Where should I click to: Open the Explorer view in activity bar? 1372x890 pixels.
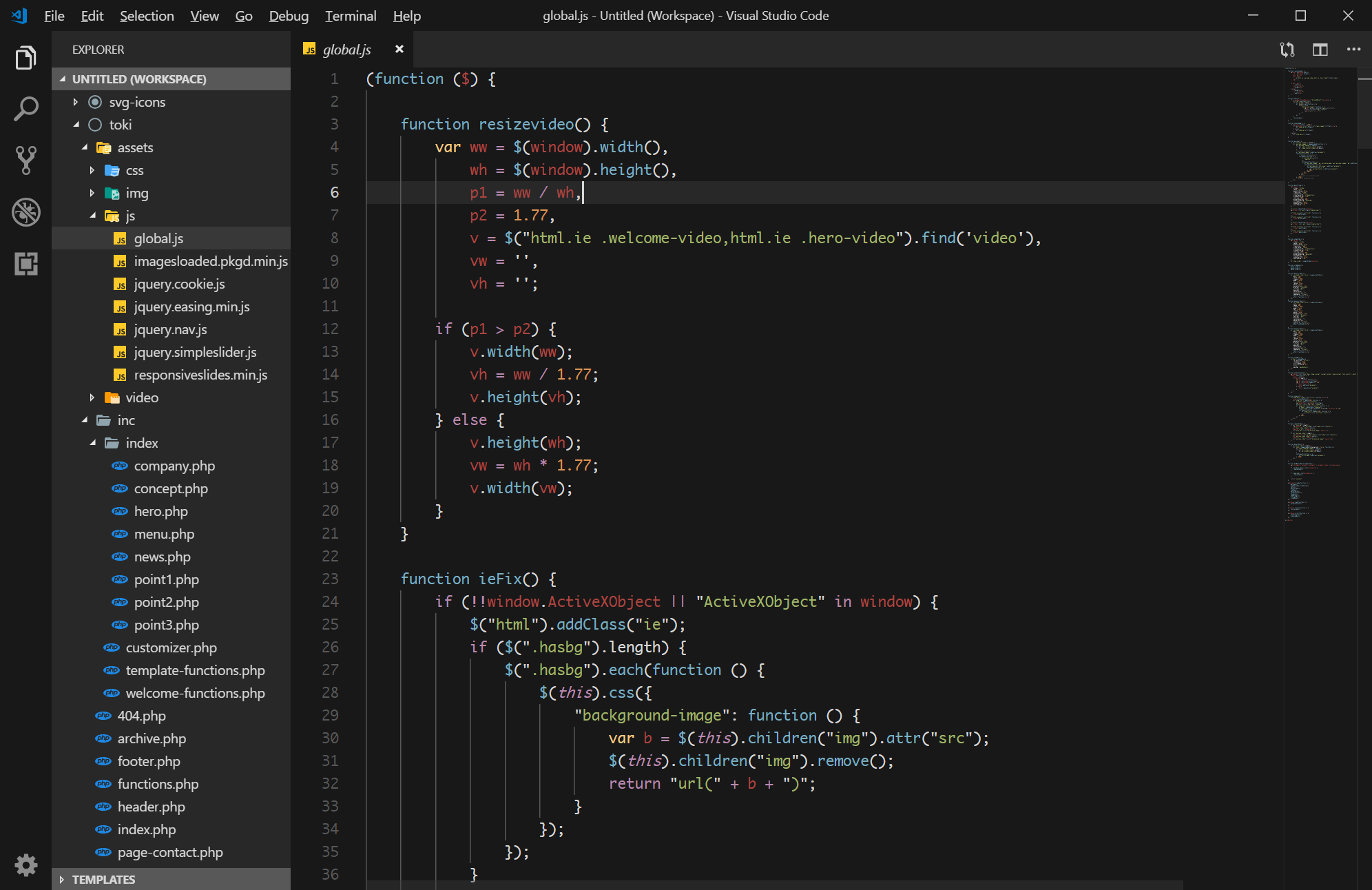tap(25, 58)
